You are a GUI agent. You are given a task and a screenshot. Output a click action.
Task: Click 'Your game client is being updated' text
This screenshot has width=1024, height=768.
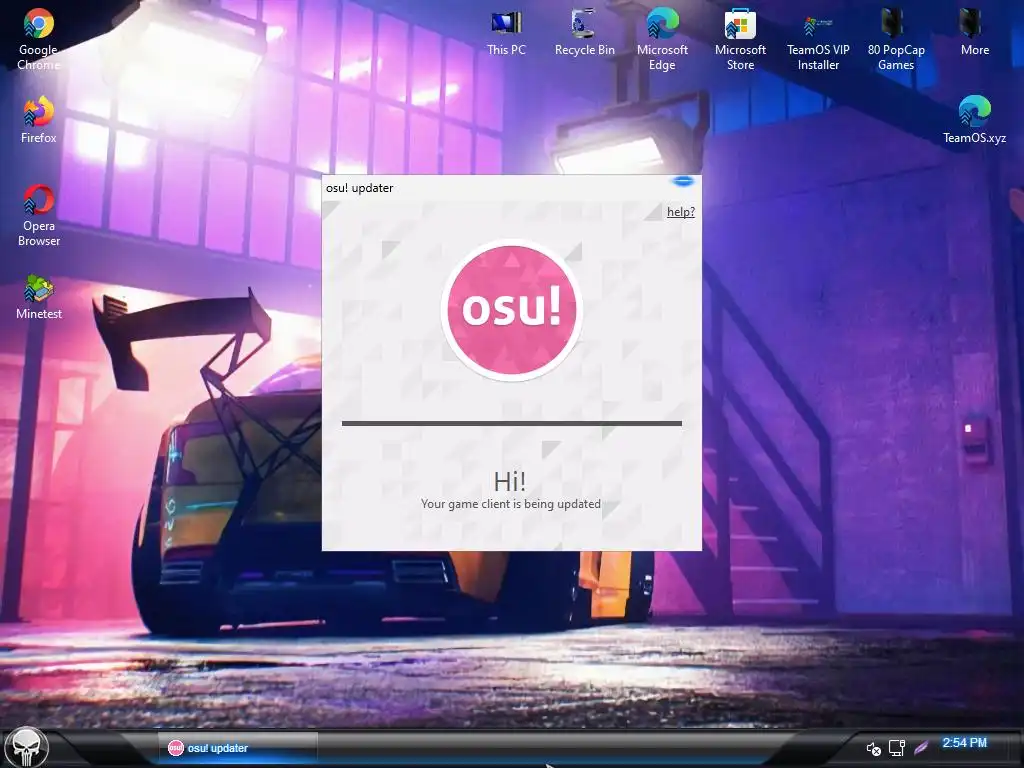511,504
